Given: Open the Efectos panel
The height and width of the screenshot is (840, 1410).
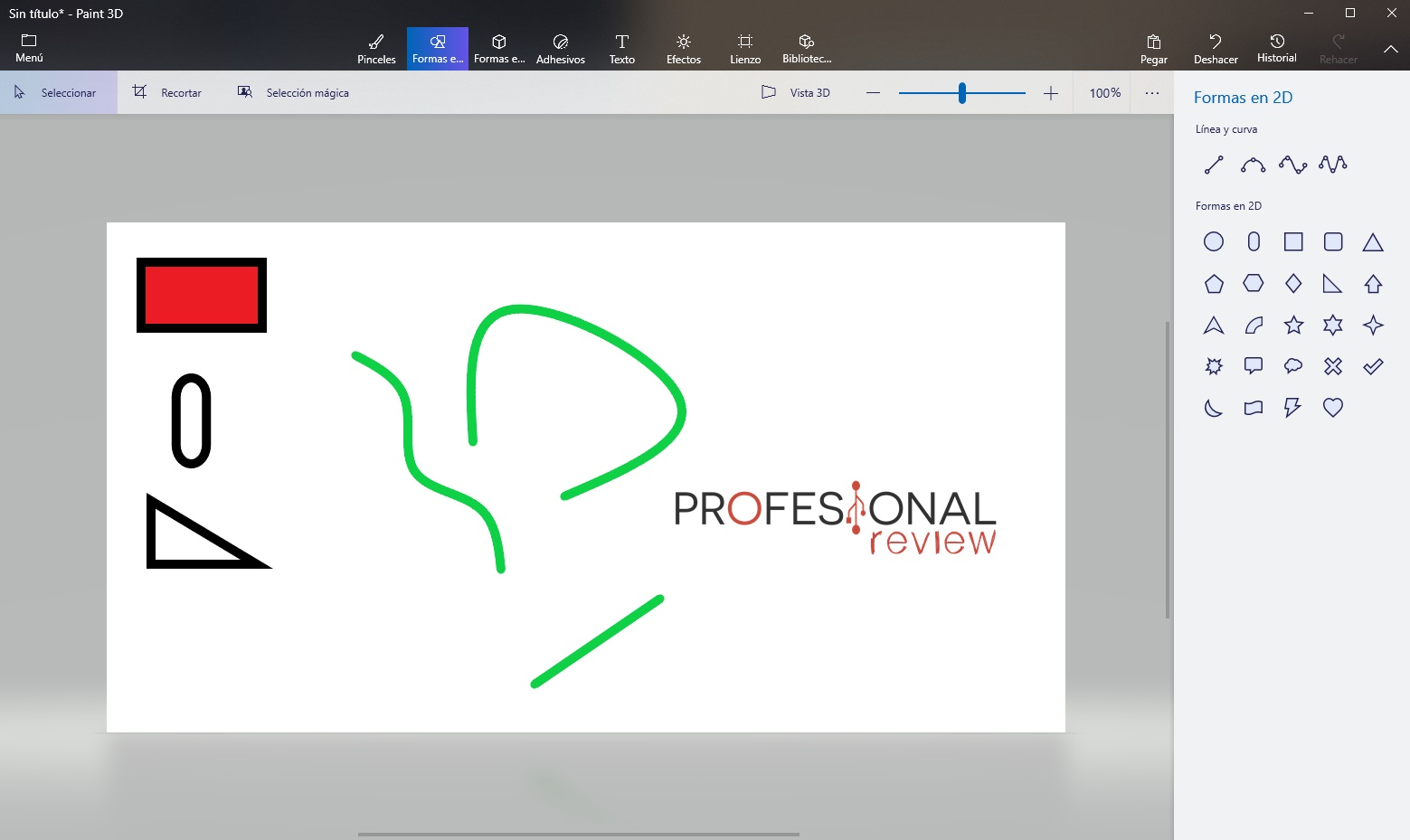Looking at the screenshot, I should (683, 47).
